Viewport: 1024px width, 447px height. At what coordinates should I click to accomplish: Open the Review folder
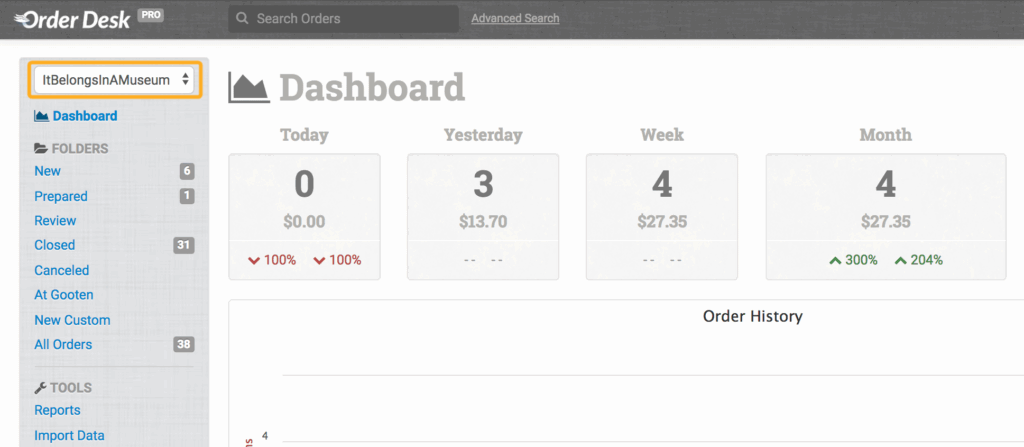(55, 221)
